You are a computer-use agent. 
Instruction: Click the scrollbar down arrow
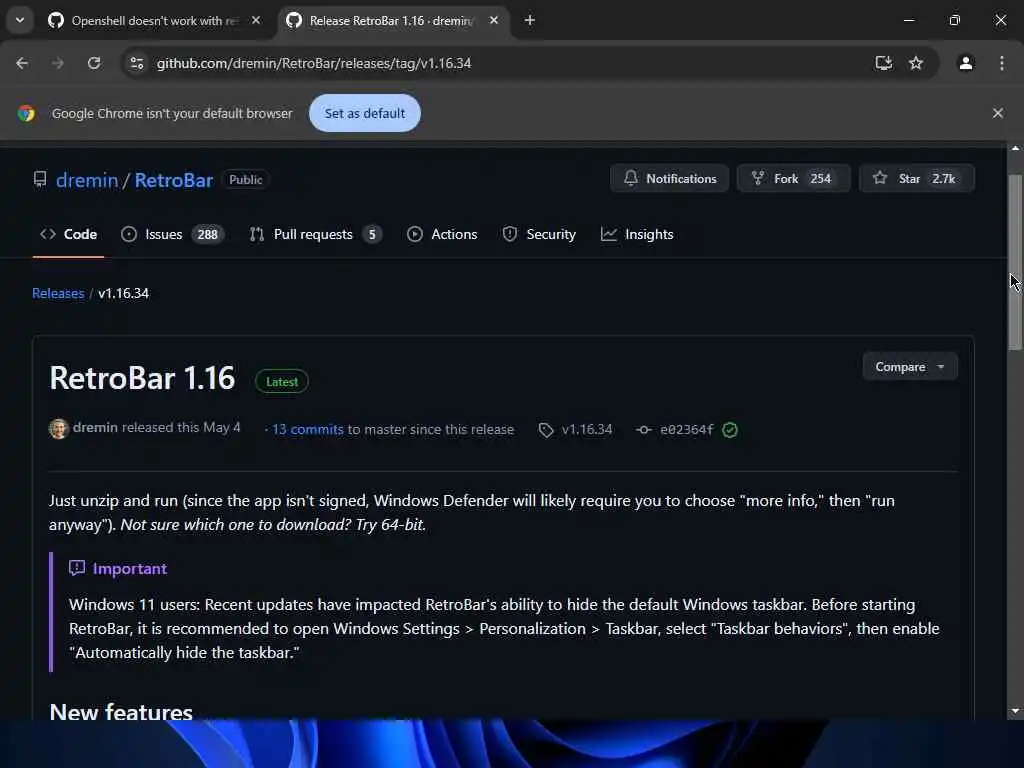[1015, 711]
